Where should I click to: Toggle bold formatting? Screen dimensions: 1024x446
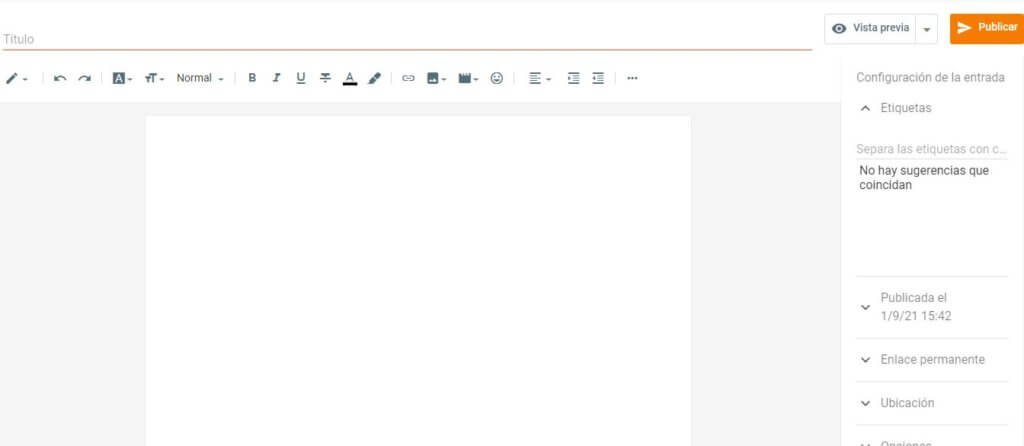click(x=252, y=78)
